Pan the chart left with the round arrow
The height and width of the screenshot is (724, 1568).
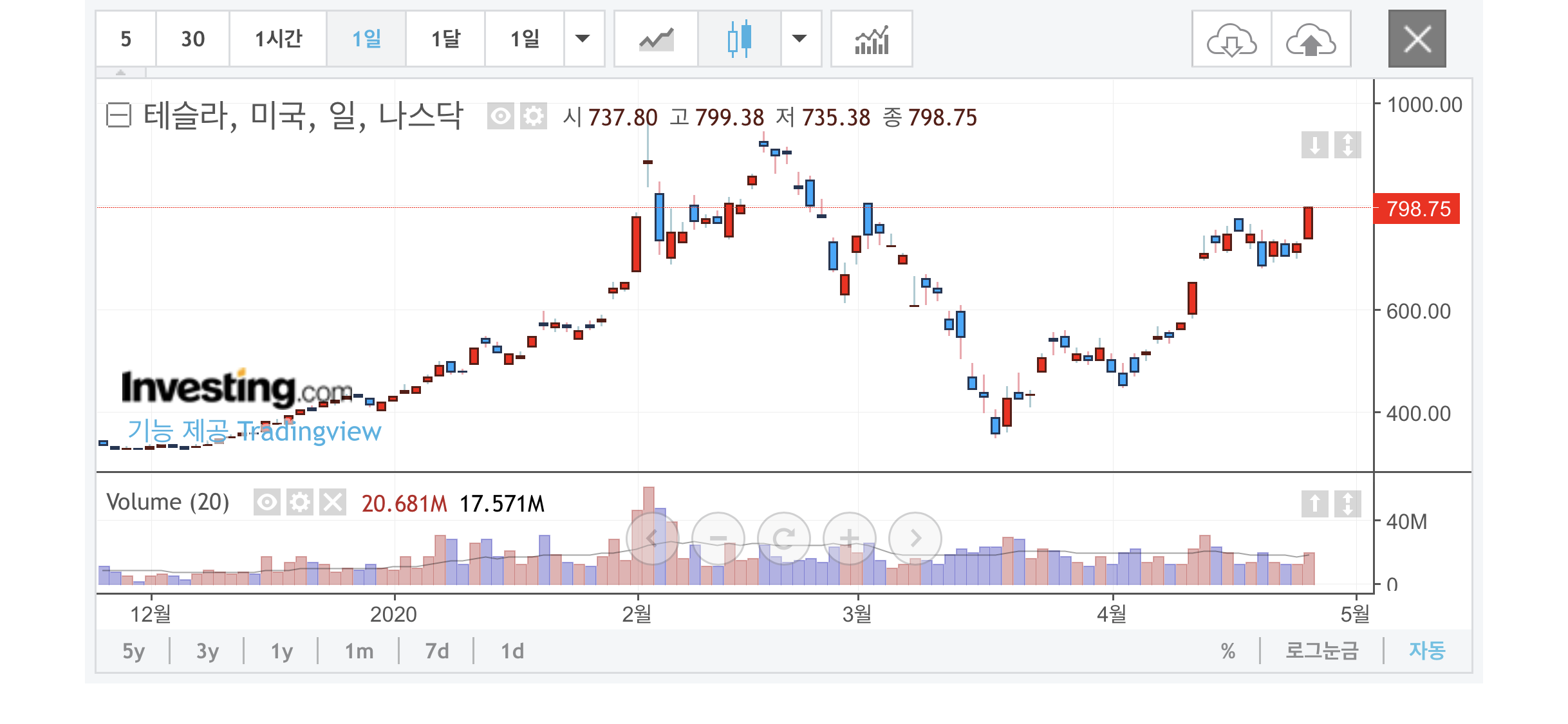tap(653, 538)
